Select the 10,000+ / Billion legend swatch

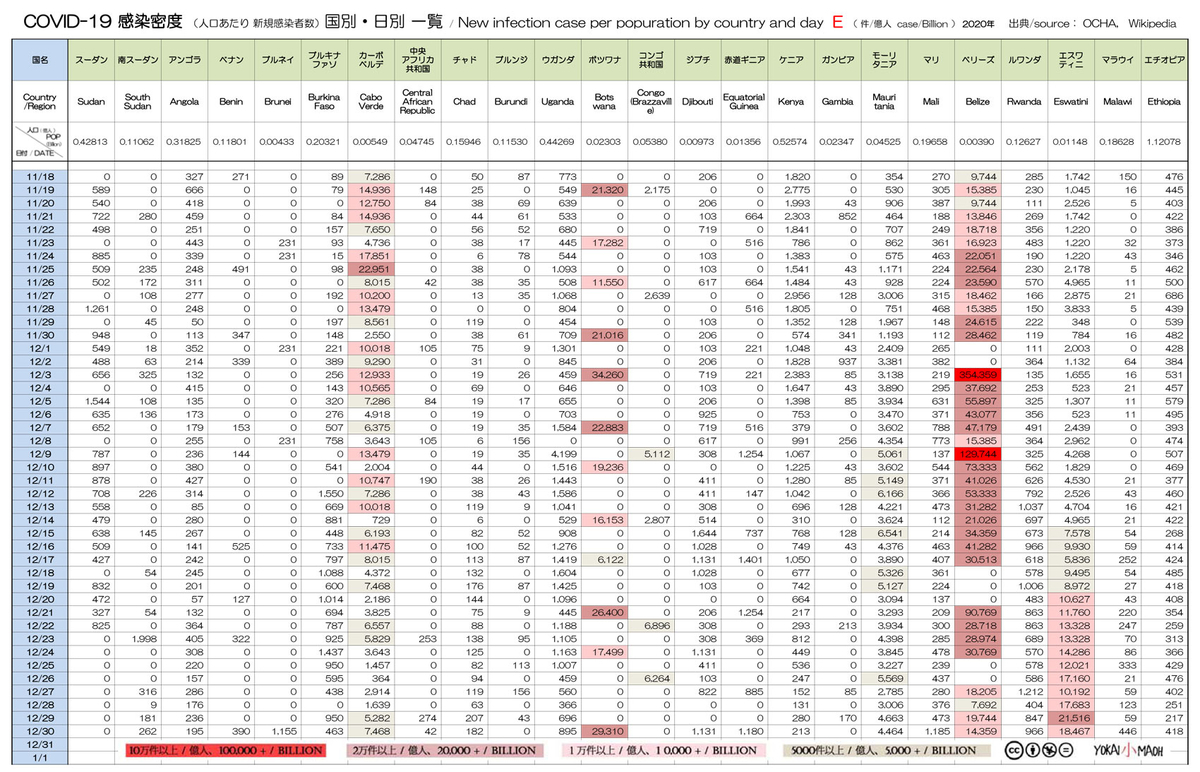click(x=662, y=750)
